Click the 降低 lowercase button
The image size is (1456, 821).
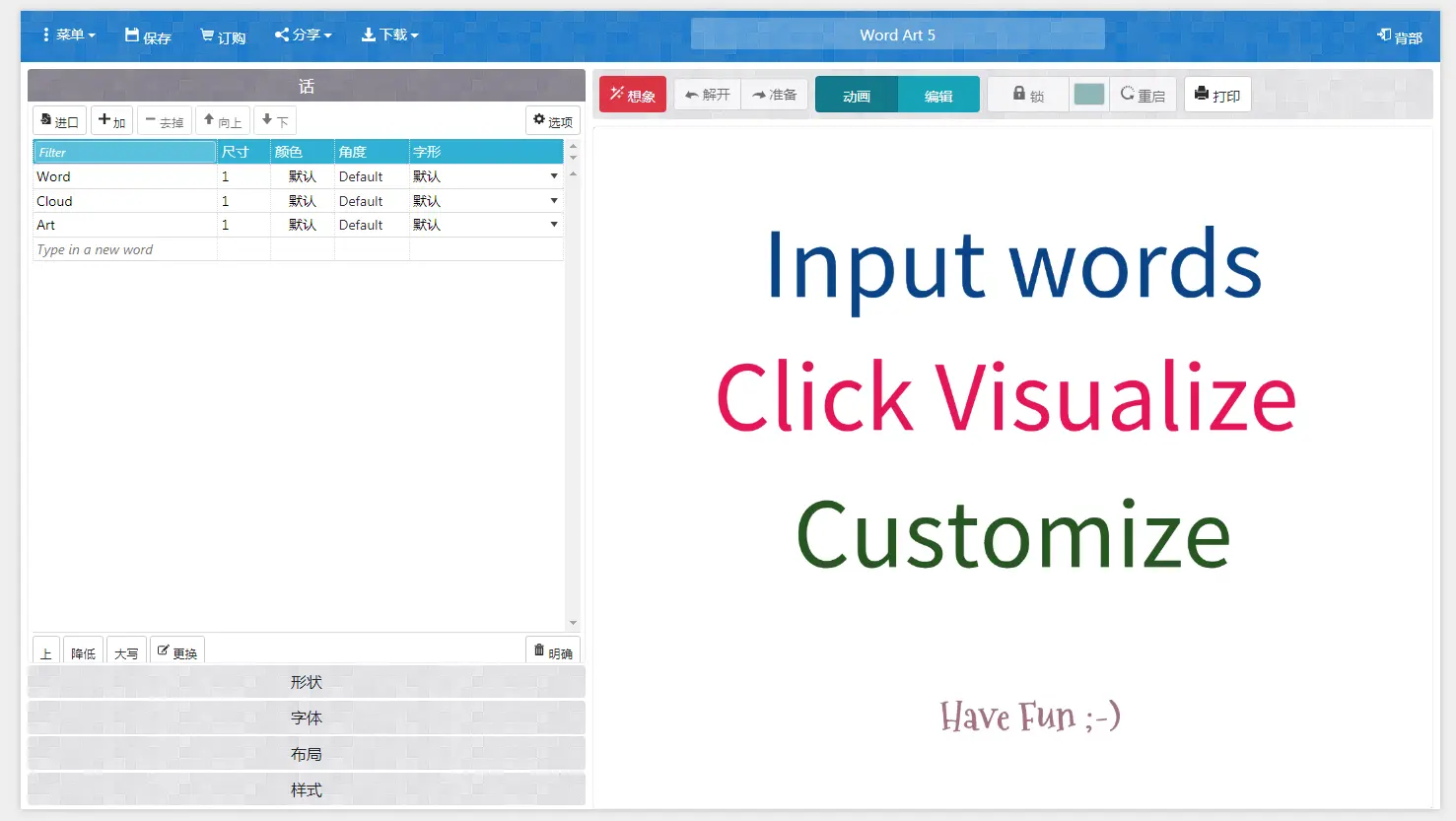(83, 652)
